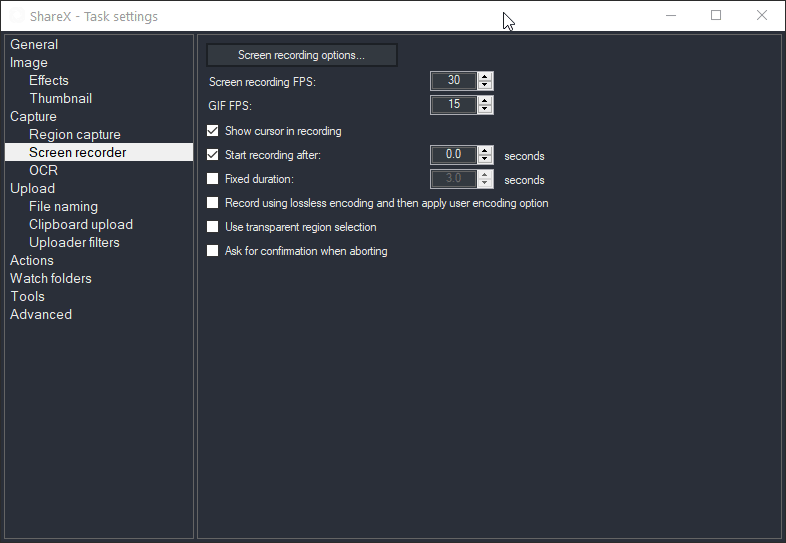Maximize the Task settings window
786x543 pixels.
[x=716, y=16]
